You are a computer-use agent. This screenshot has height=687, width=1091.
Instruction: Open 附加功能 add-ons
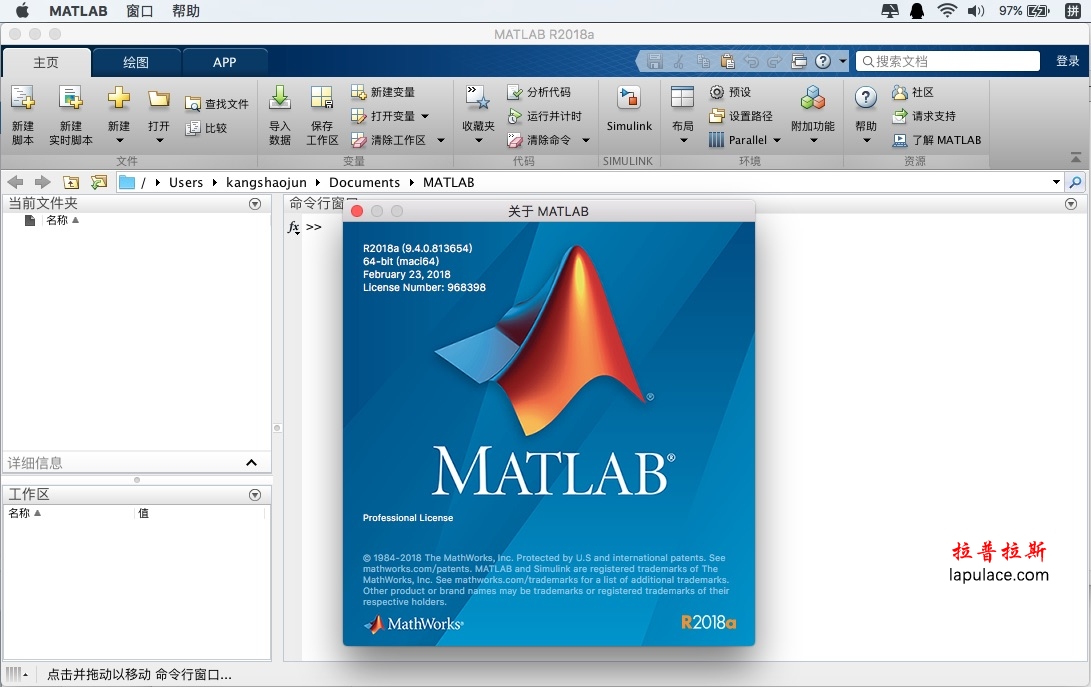coord(813,115)
